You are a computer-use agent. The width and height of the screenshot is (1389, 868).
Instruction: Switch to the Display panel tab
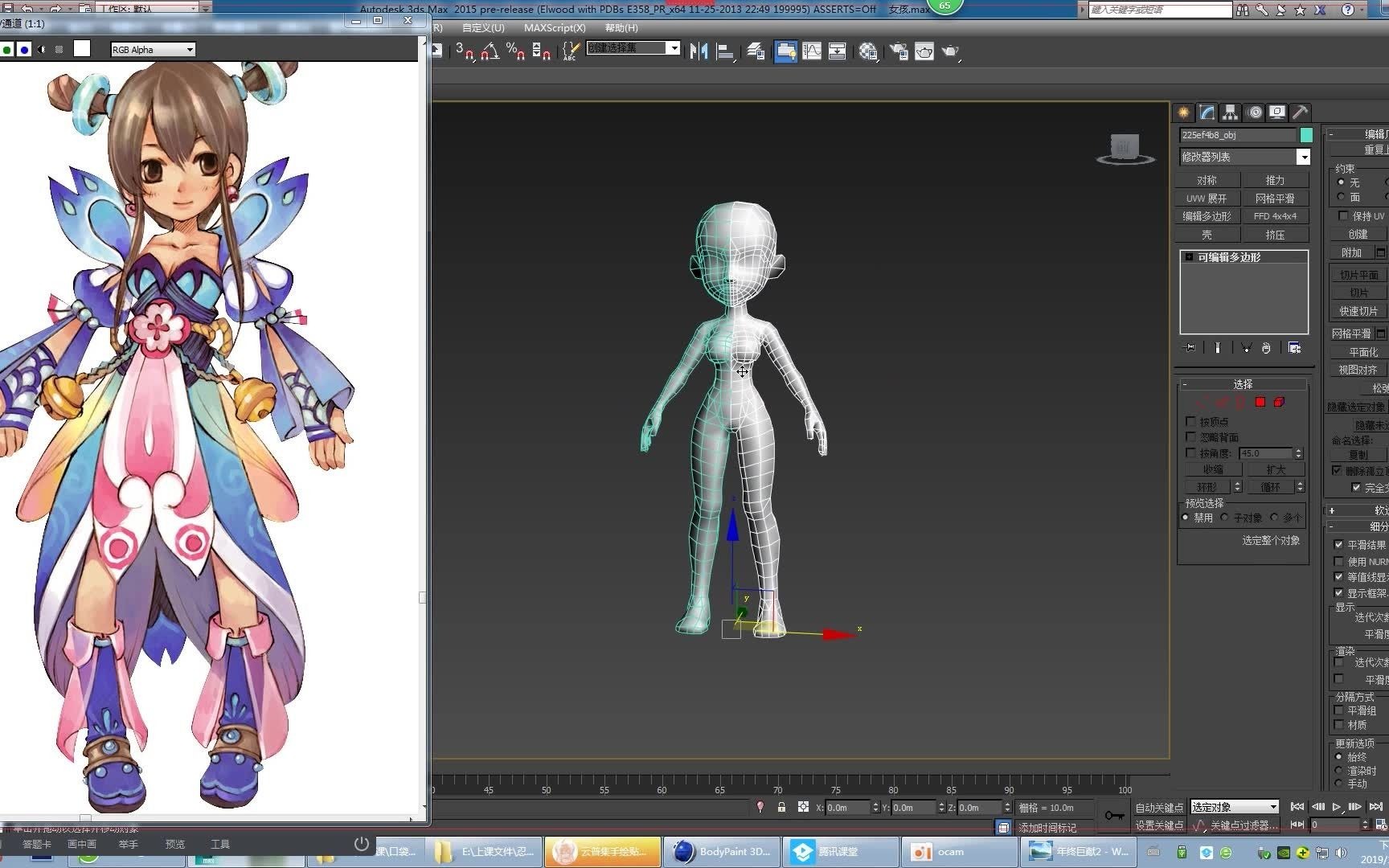(x=1277, y=113)
